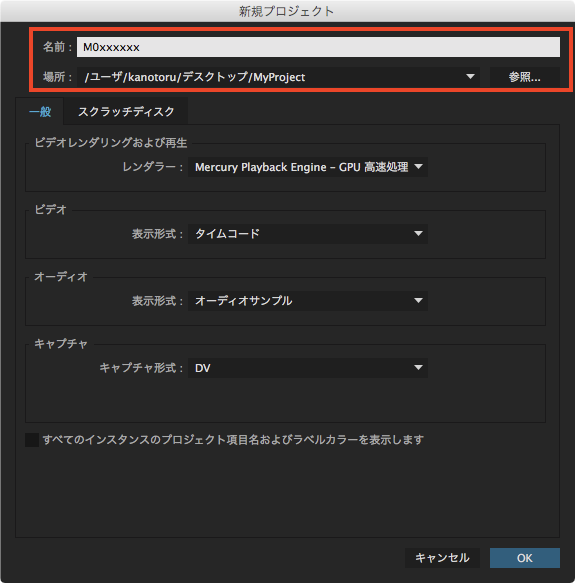This screenshot has height=583, width=575.
Task: Open the オーディオサンプル display format dropdown
Action: pos(308,301)
